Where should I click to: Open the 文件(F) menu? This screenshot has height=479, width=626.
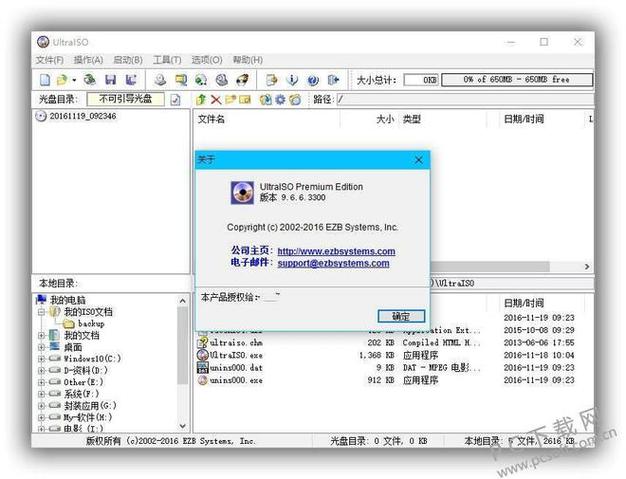pos(50,60)
